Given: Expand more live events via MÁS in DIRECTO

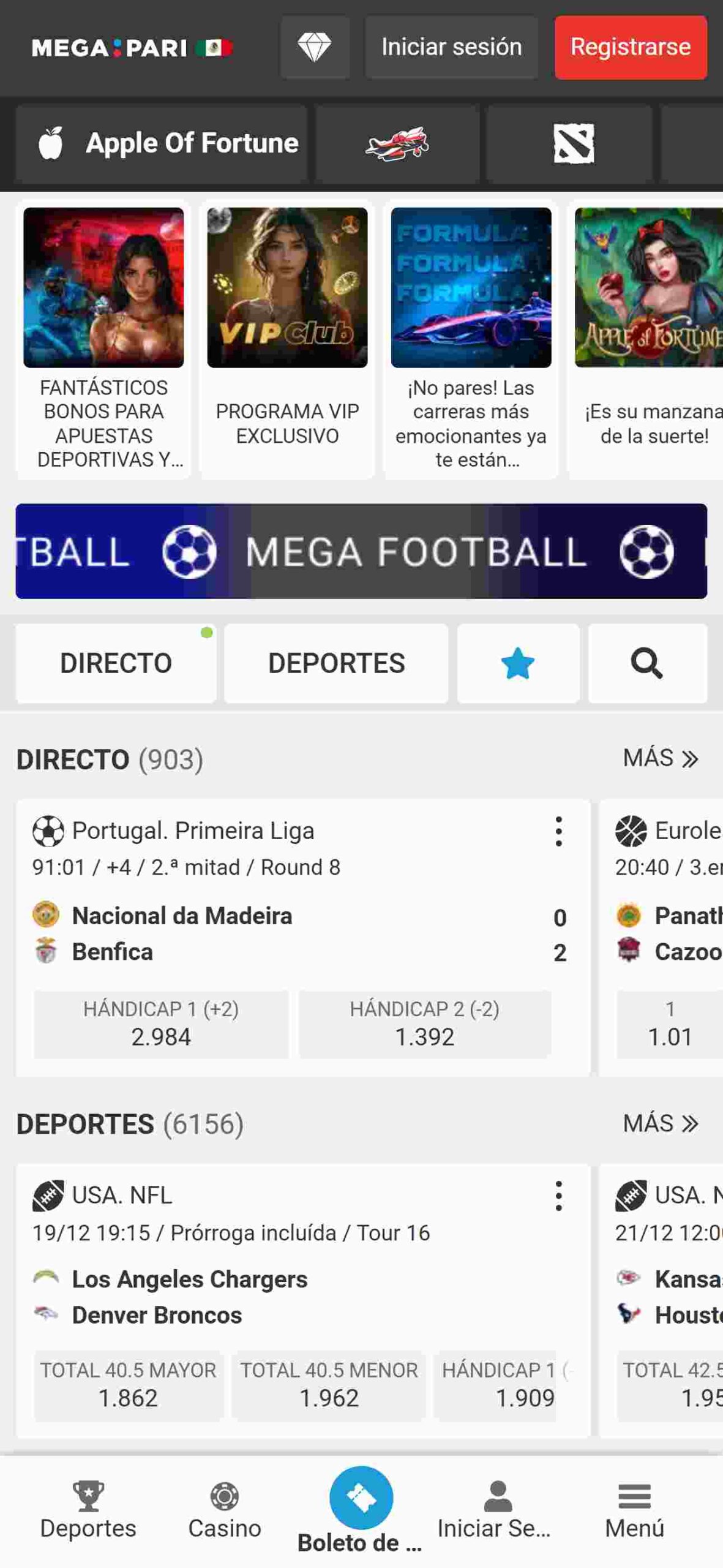Looking at the screenshot, I should [660, 758].
